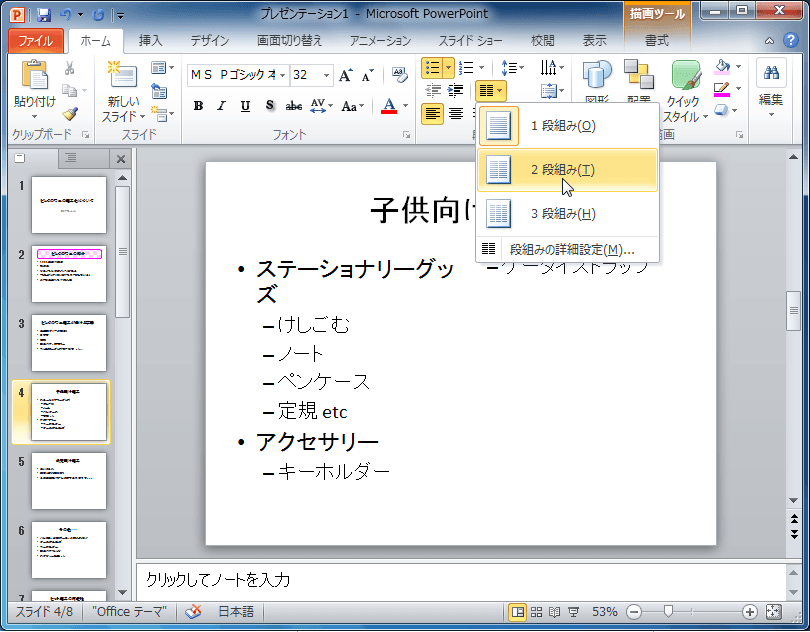Click the Arrange objects icon
Viewport: 810px width, 632px height.
pyautogui.click(x=639, y=73)
